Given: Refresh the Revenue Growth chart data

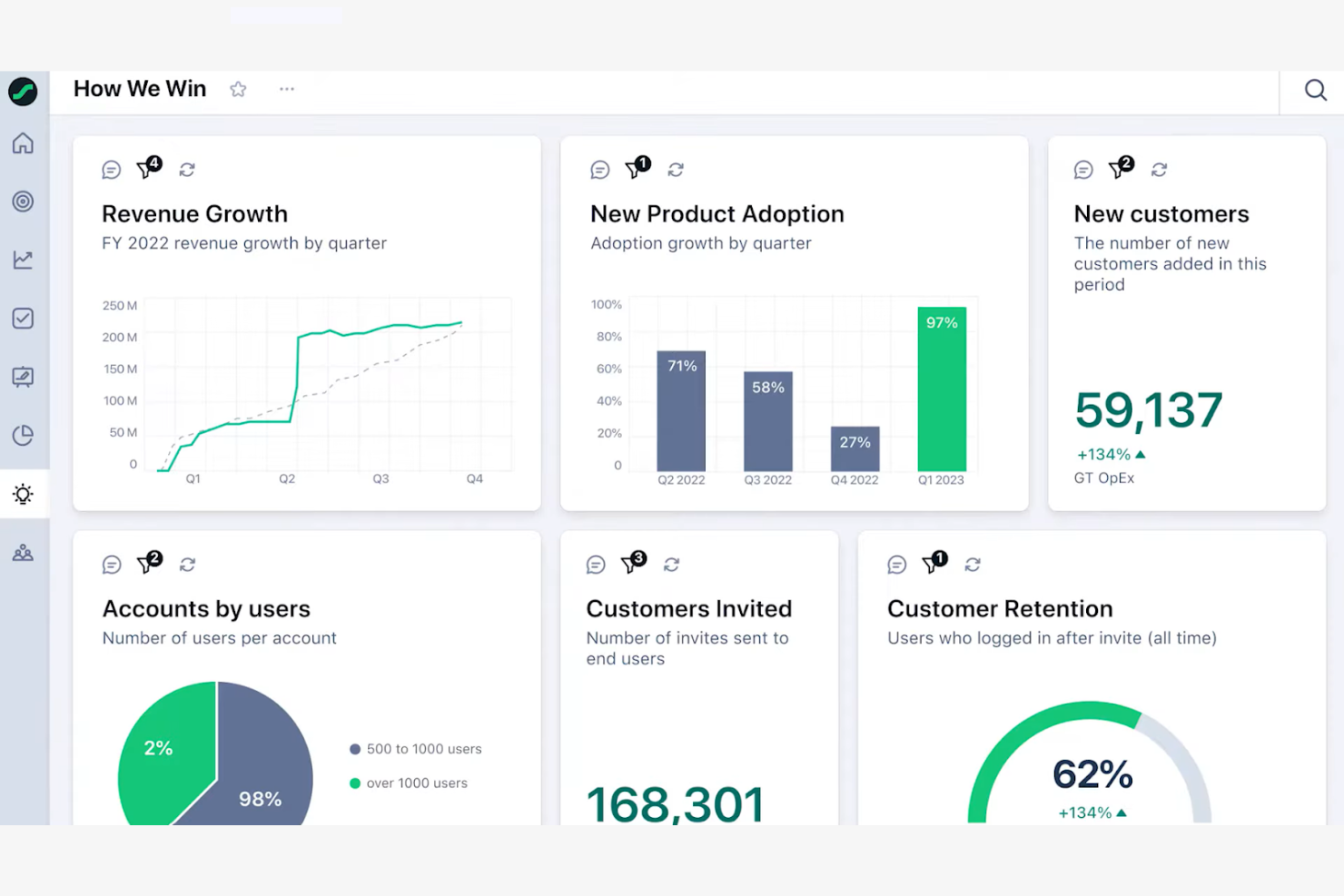Looking at the screenshot, I should 187,169.
